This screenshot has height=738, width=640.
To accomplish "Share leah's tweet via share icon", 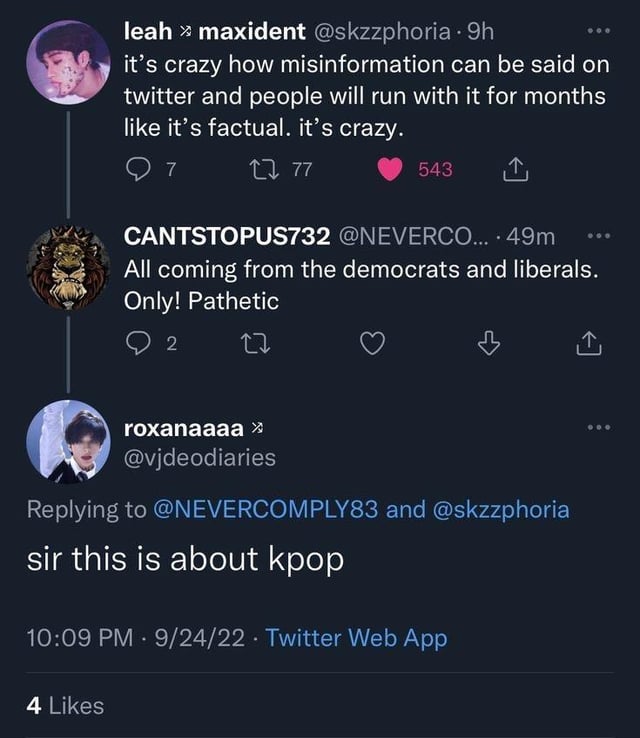I will point(514,171).
